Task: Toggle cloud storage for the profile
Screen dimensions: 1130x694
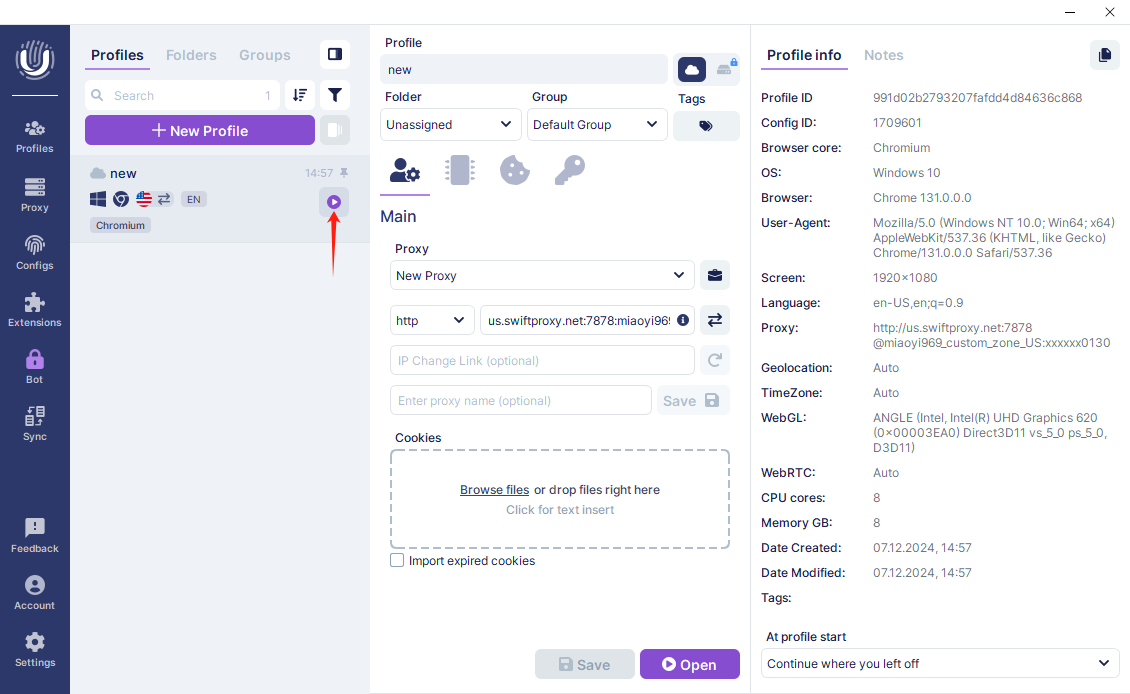Action: [691, 69]
